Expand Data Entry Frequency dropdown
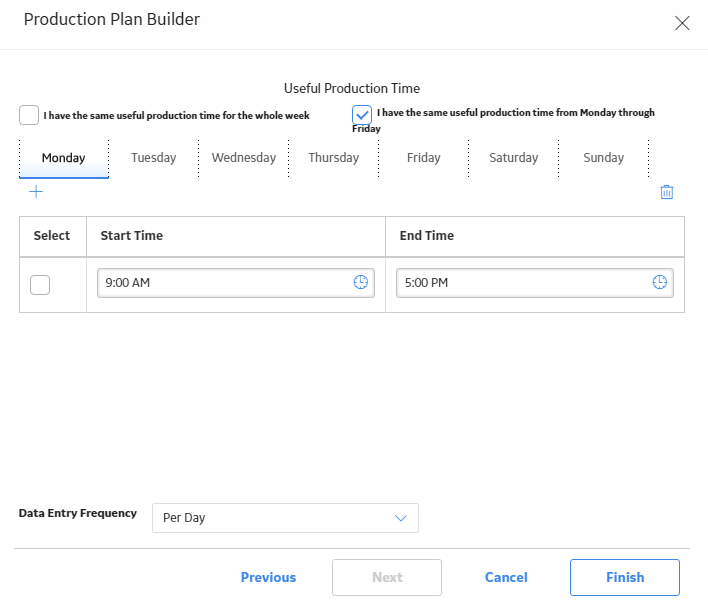 click(285, 518)
